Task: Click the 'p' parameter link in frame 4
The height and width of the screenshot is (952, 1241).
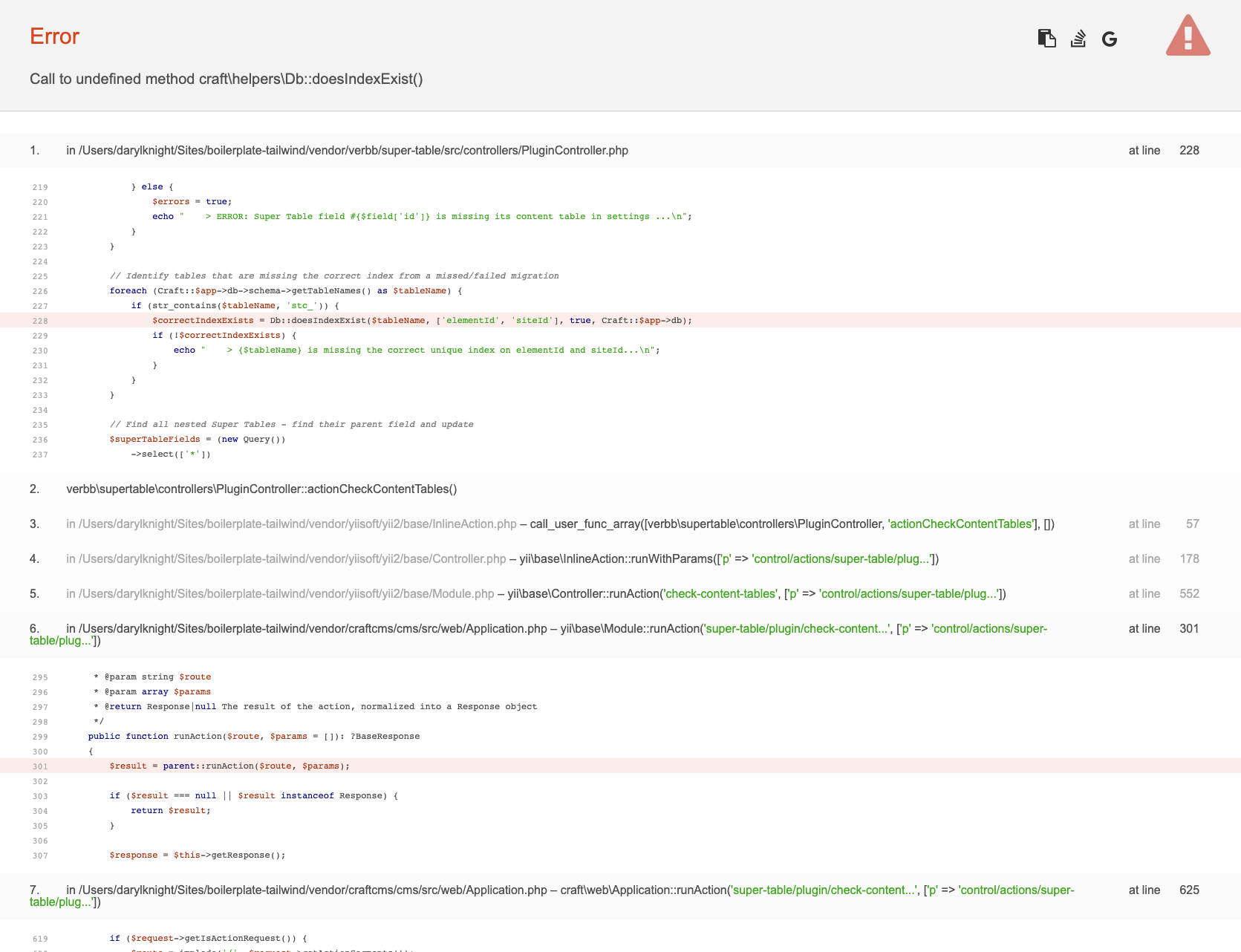Action: click(725, 558)
